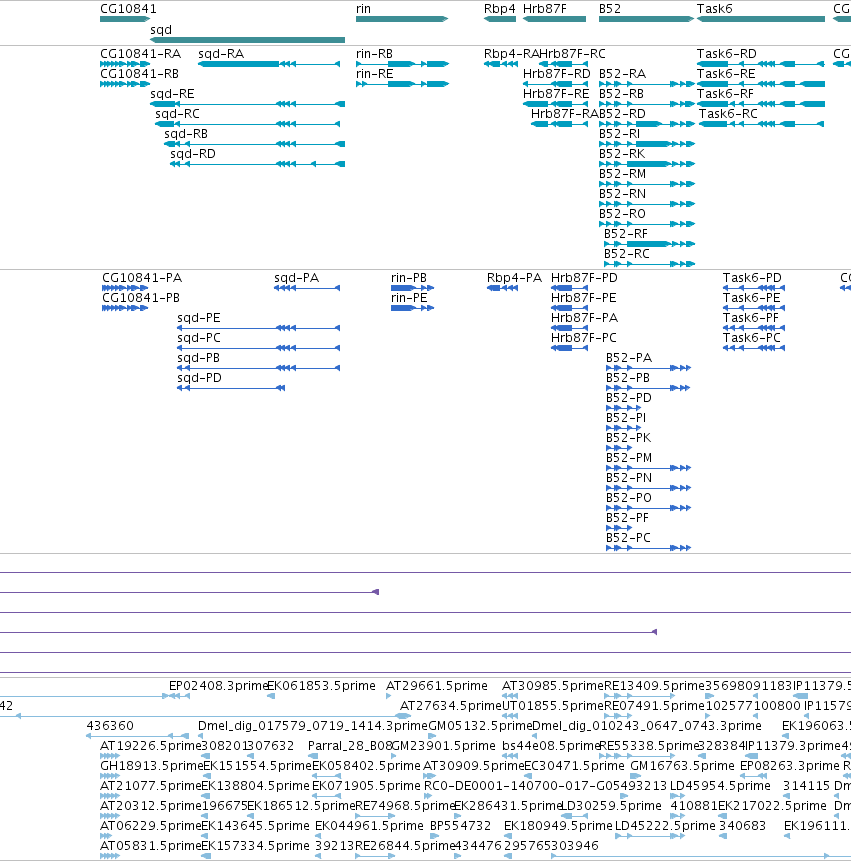Select the Task6-RC transcript label
Image resolution: width=851 pixels, height=861 pixels.
tap(728, 114)
